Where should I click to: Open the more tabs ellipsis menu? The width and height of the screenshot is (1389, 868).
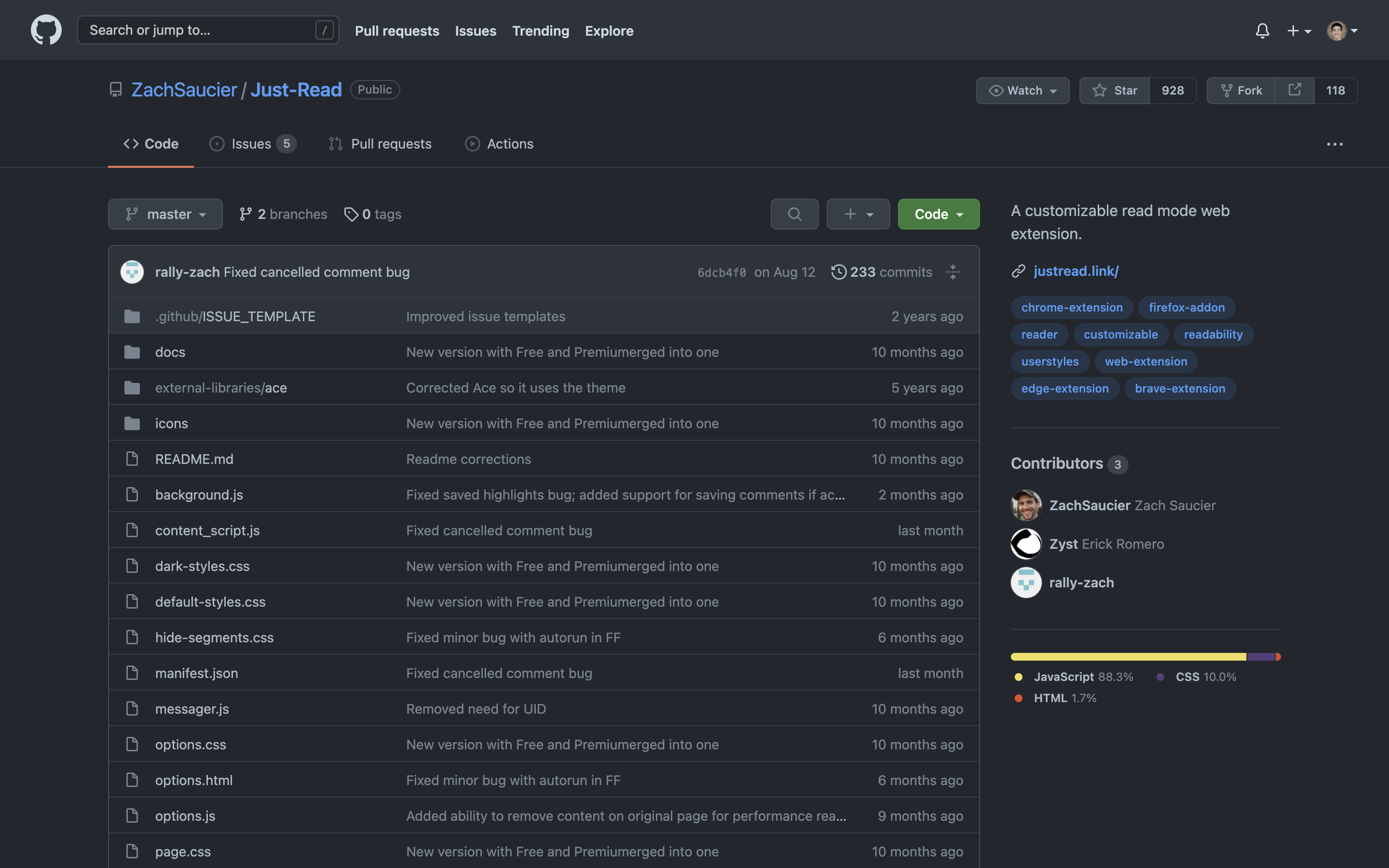pyautogui.click(x=1335, y=144)
